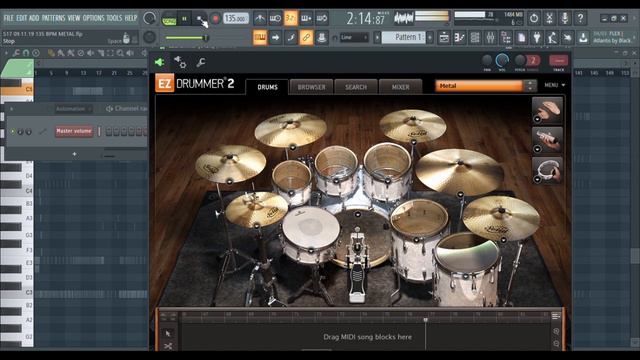Click the microphone recording icon

565,18
